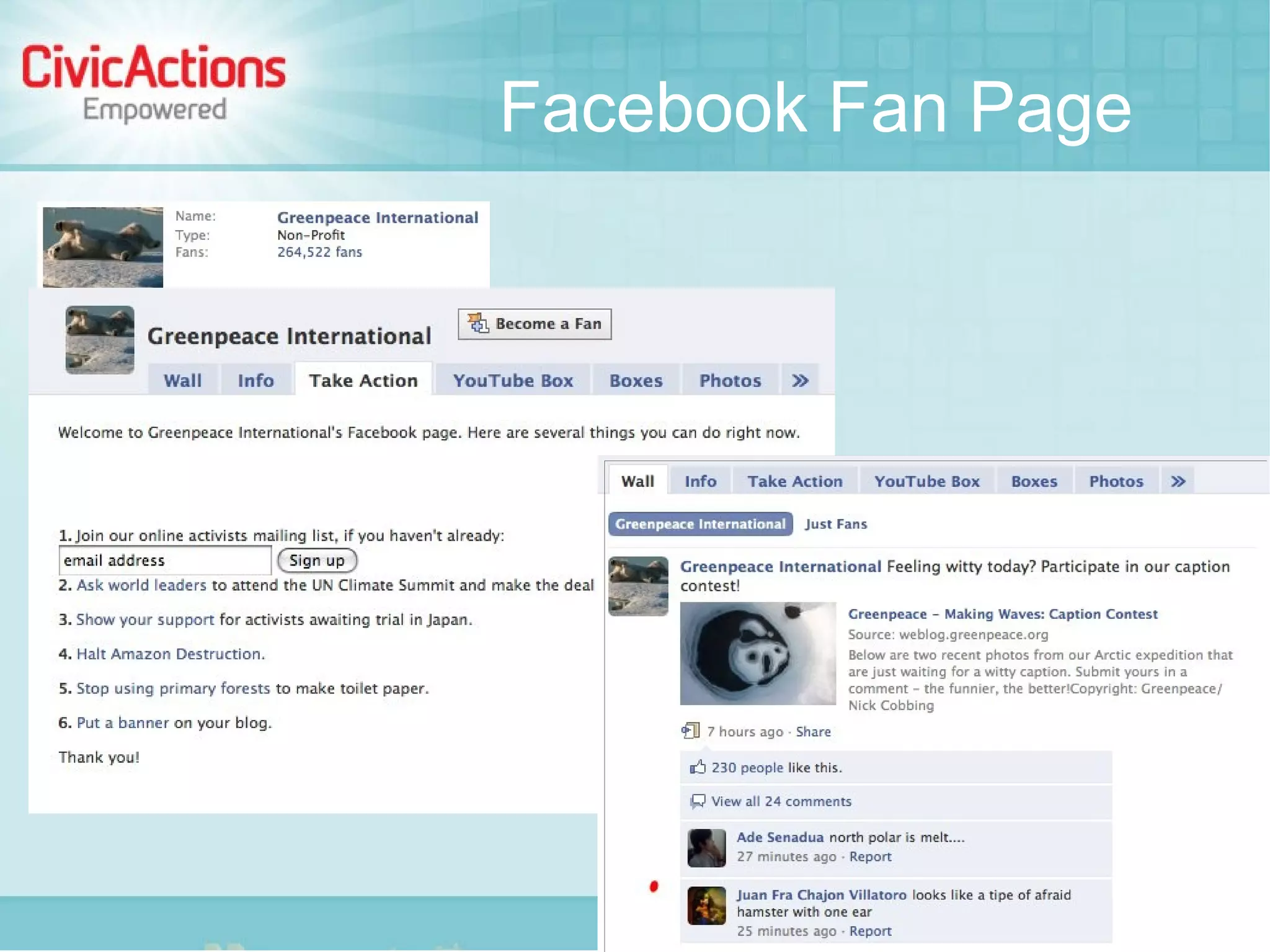Click Greenpeace International name in header card
This screenshot has width=1270, height=952.
(x=378, y=217)
